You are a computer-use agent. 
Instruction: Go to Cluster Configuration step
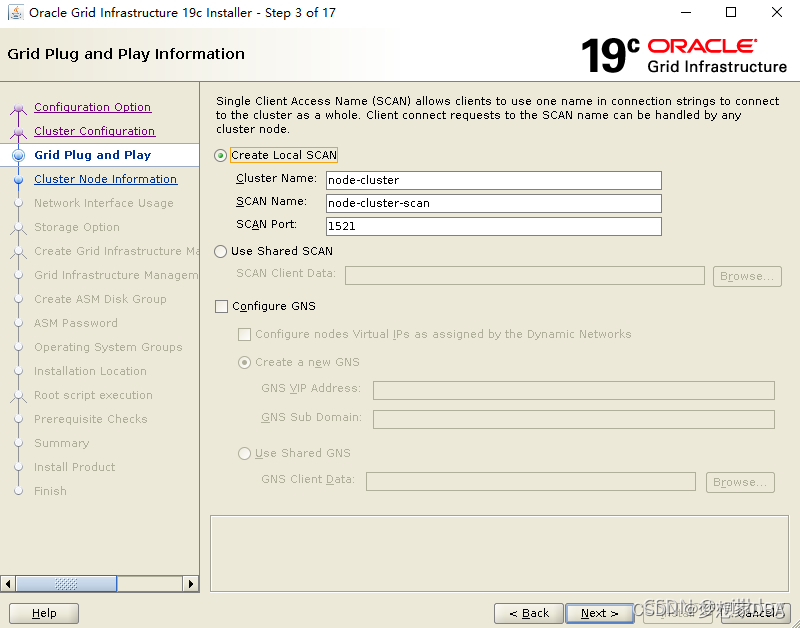(x=94, y=131)
